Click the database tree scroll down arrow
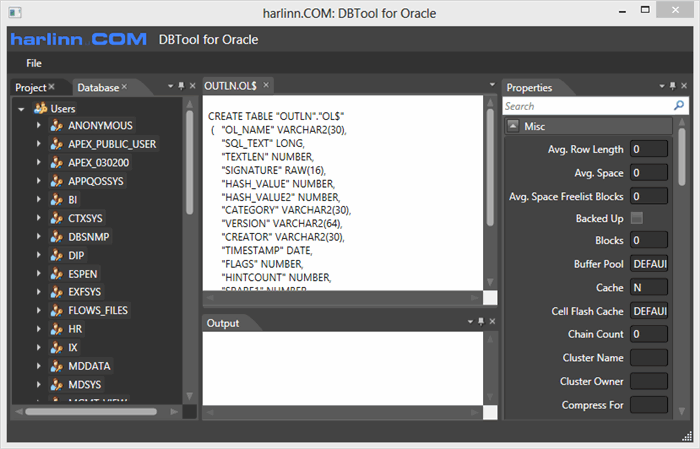Image resolution: width=700 pixels, height=449 pixels. 189,396
